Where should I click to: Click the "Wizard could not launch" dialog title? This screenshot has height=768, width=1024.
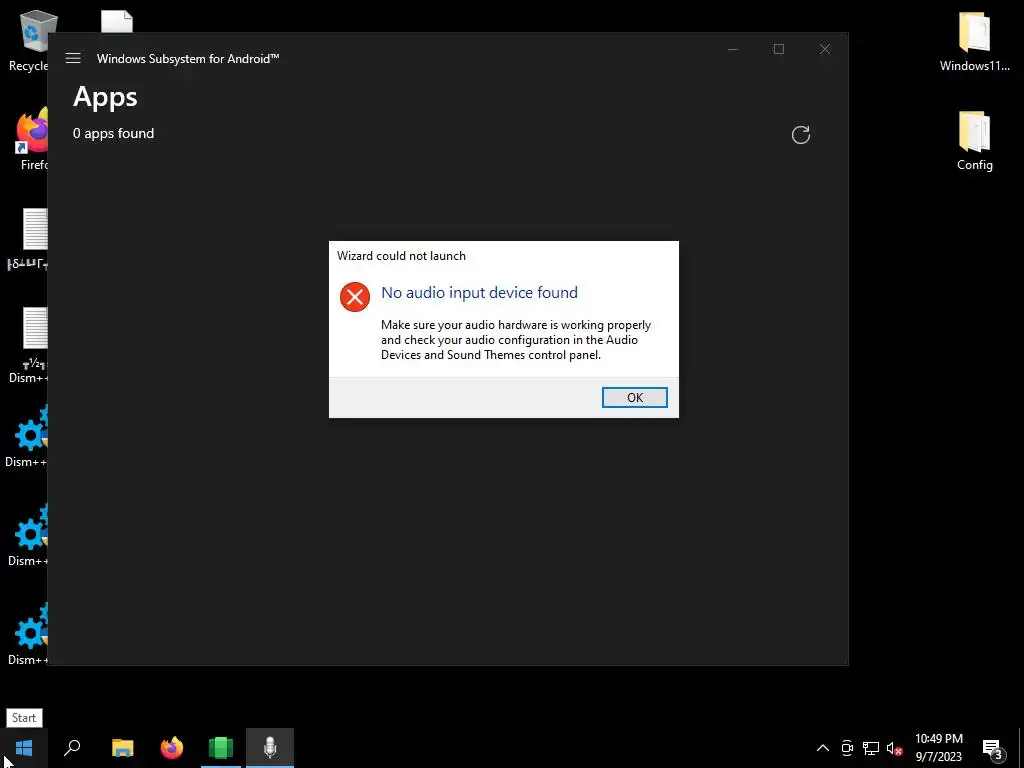(x=401, y=255)
